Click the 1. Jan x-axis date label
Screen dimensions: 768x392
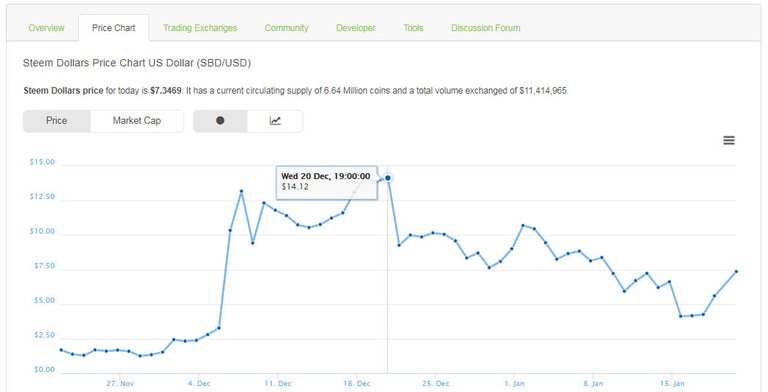click(515, 384)
